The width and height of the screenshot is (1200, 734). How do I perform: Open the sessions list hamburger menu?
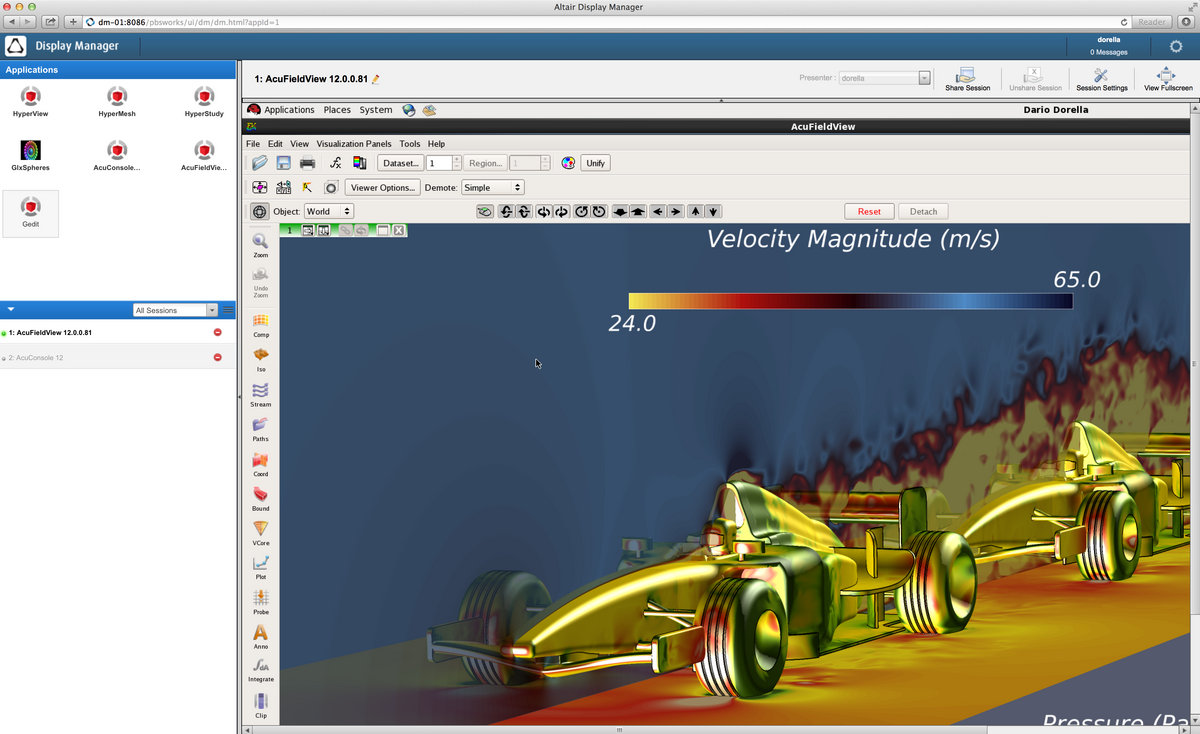pos(228,310)
